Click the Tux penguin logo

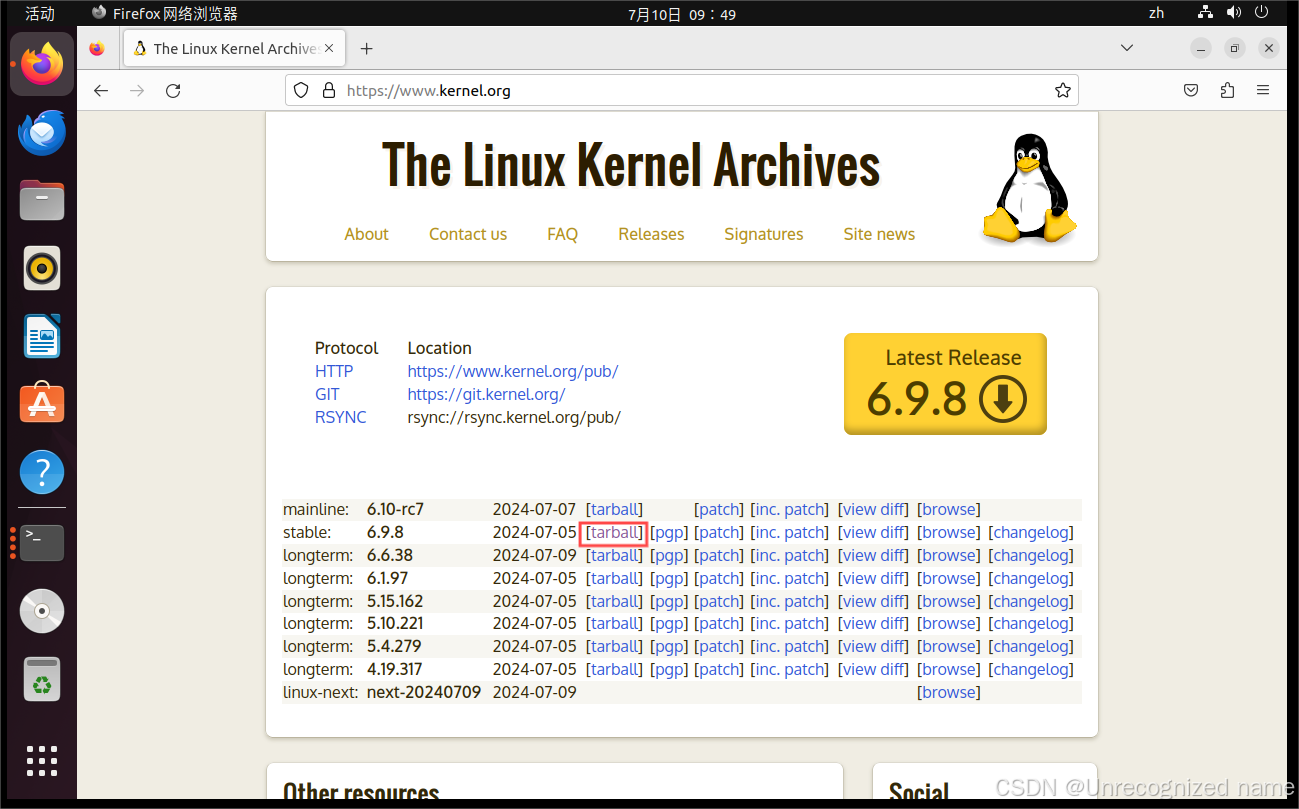(x=1029, y=190)
